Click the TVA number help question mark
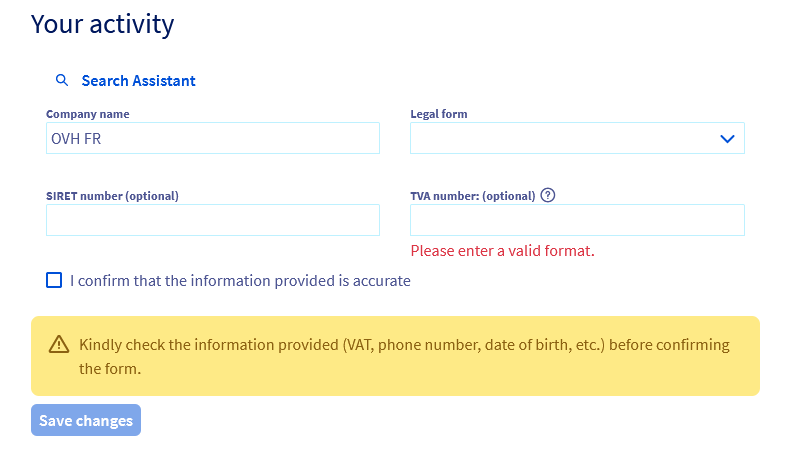 tap(547, 195)
